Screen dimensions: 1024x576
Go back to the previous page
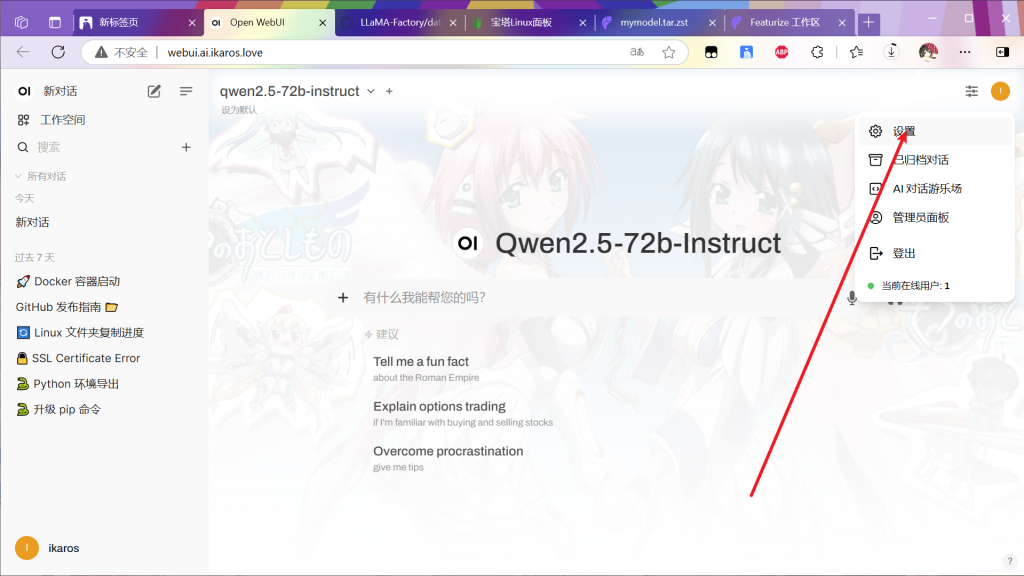pyautogui.click(x=23, y=52)
